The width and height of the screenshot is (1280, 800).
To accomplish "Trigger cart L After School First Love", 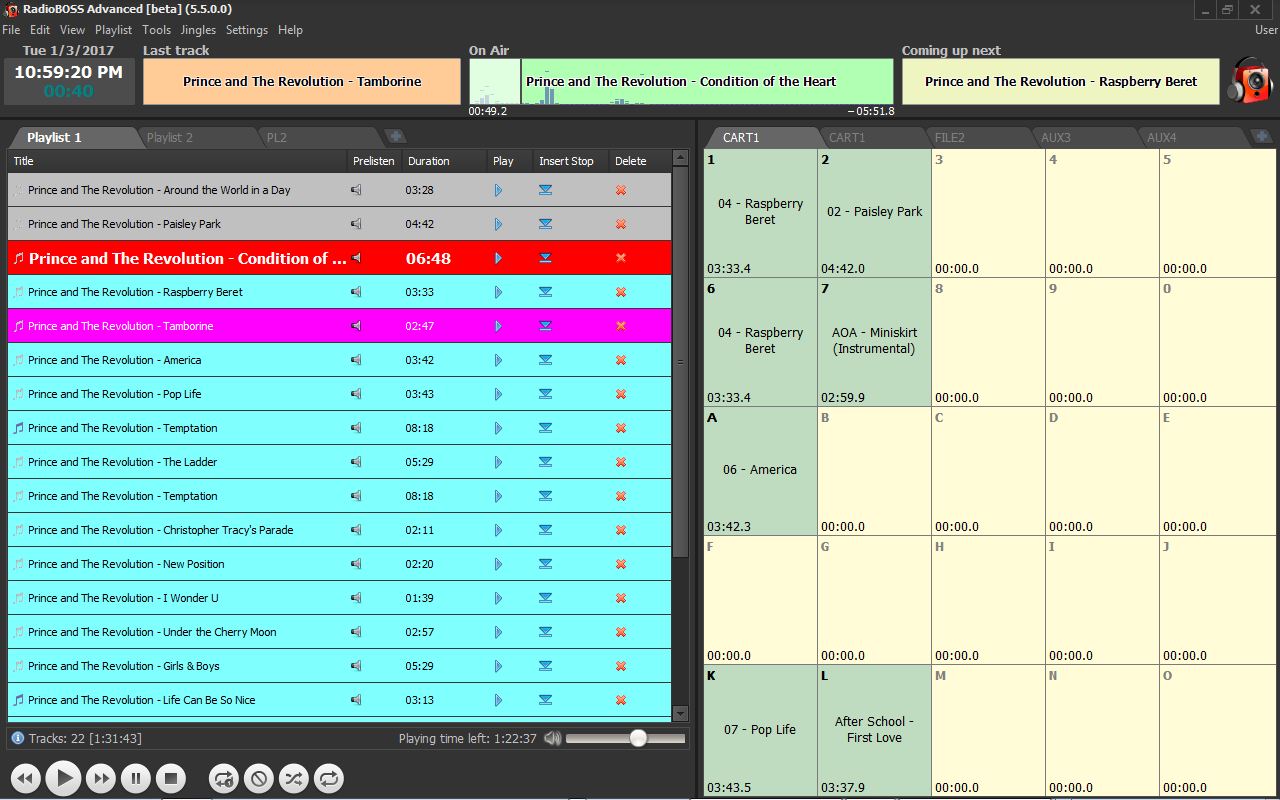I will click(874, 729).
